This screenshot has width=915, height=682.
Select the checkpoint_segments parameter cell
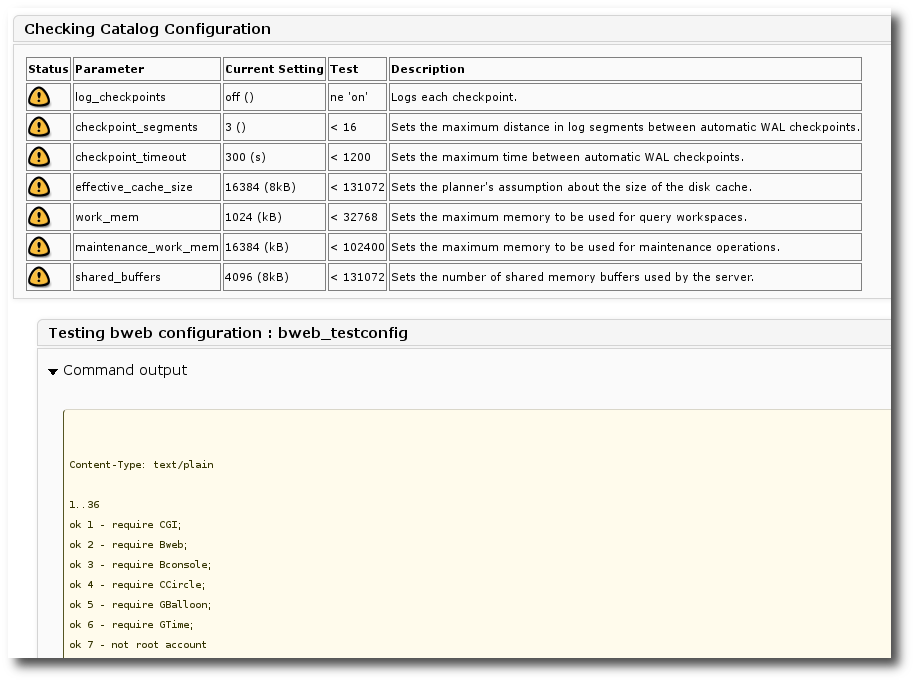point(146,127)
